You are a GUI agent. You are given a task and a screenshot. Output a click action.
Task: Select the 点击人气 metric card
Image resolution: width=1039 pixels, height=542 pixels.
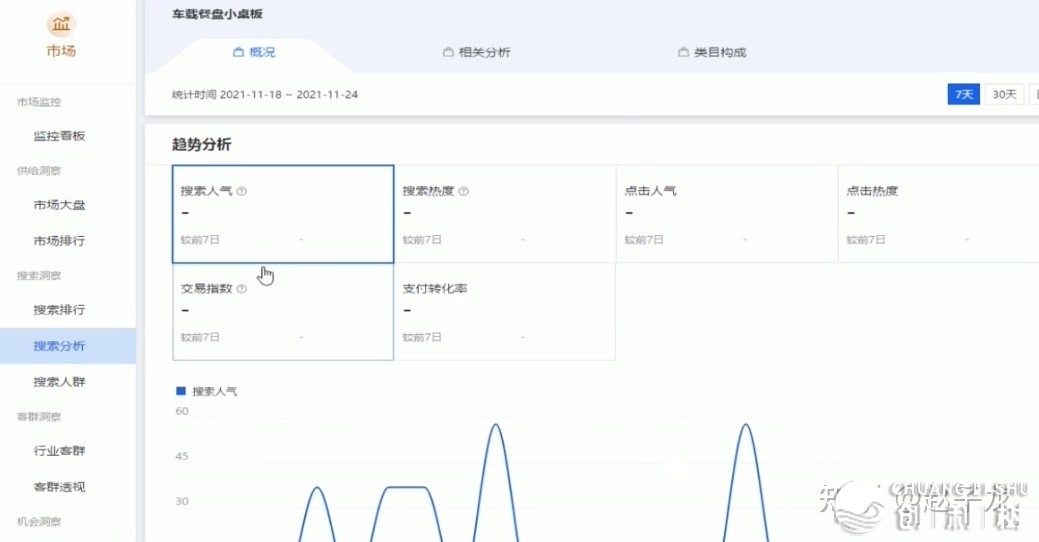pos(727,214)
